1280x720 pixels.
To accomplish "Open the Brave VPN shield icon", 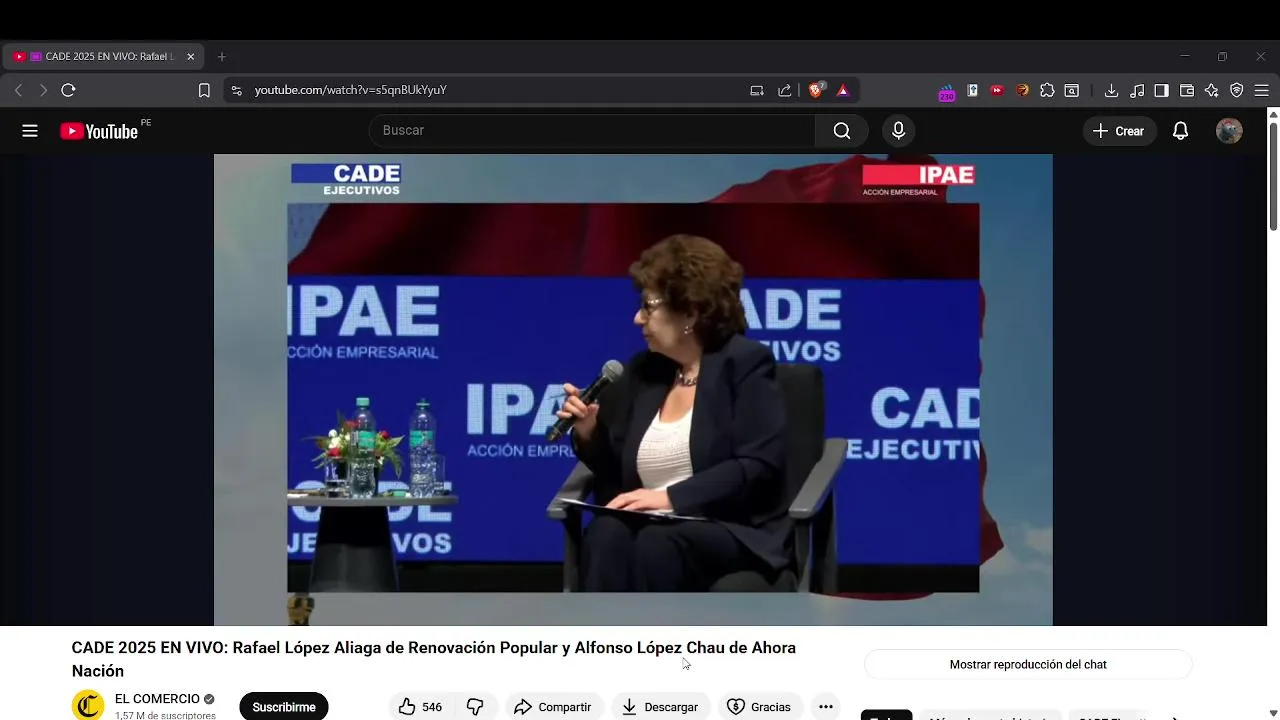I will pyautogui.click(x=1237, y=90).
